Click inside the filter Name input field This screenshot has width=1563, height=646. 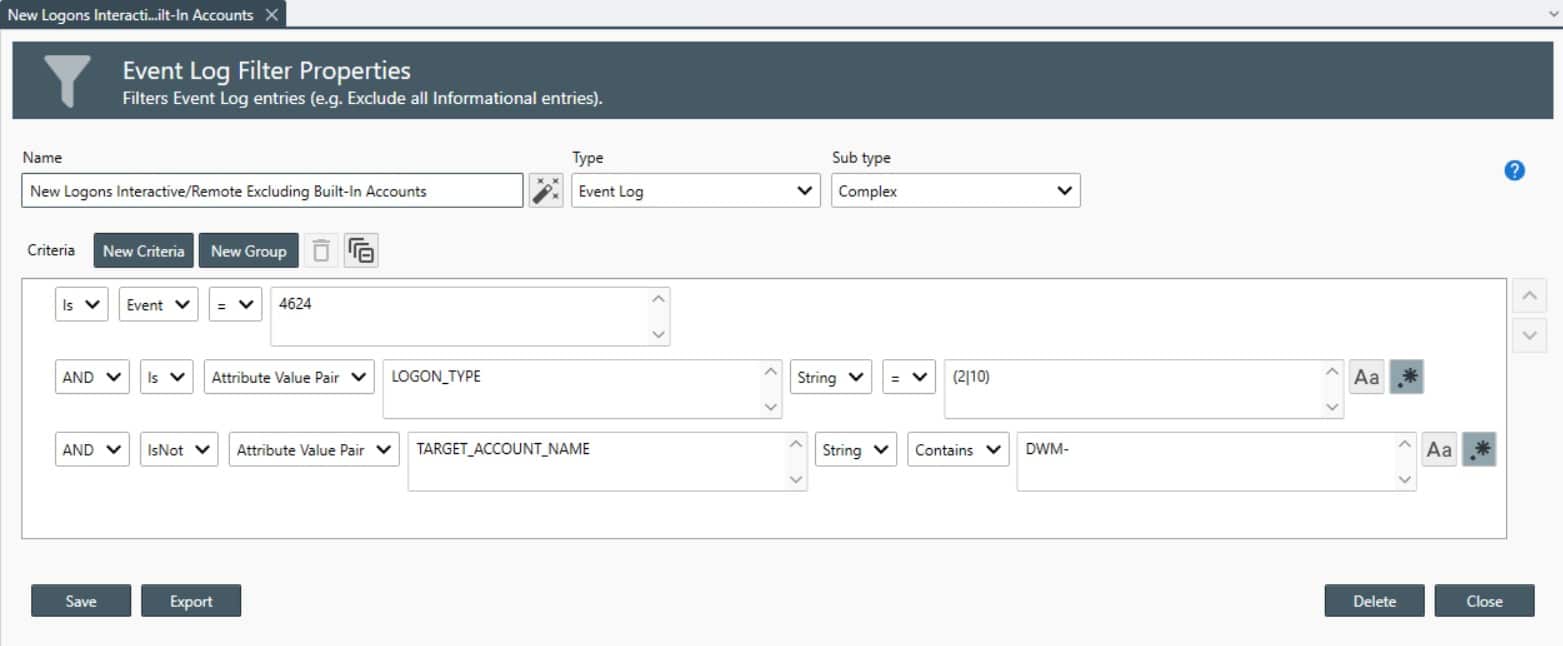pyautogui.click(x=270, y=190)
